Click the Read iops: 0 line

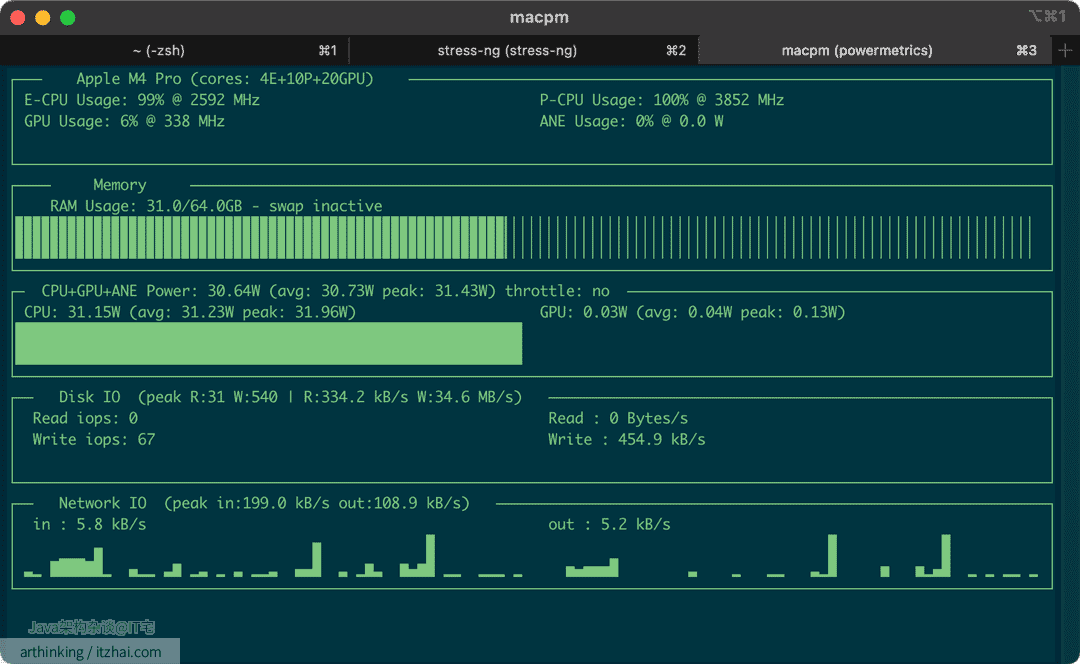(85, 418)
